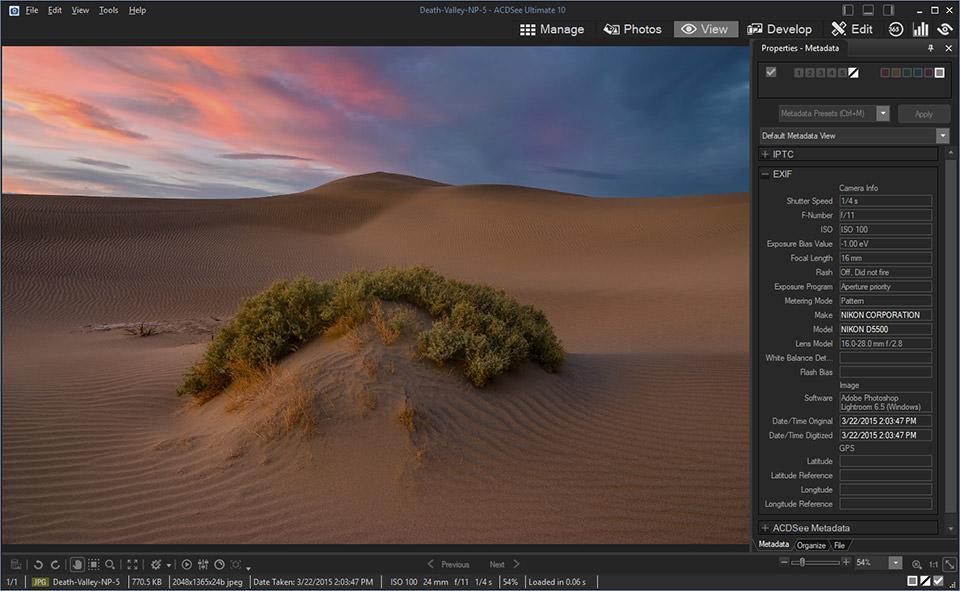Enter full screen view

[132, 564]
